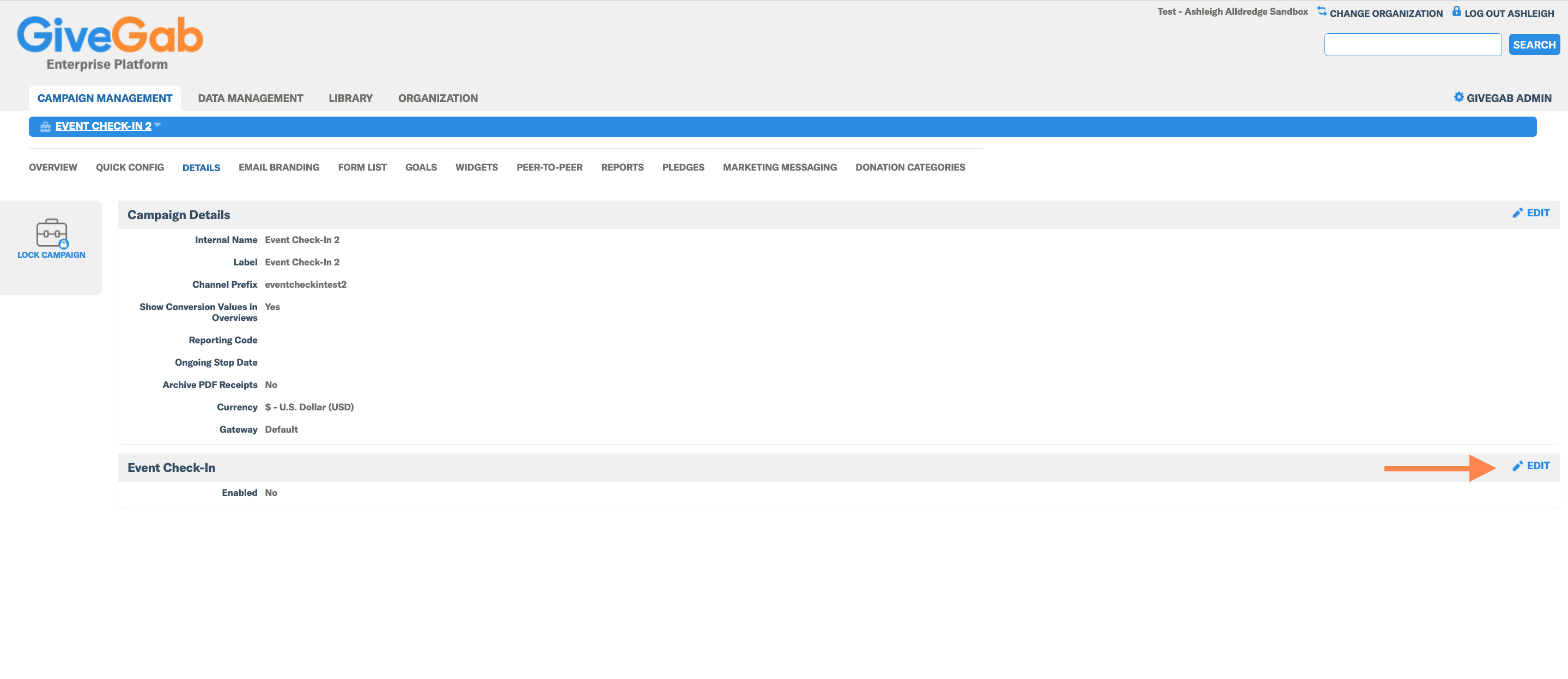
Task: Click pencil icon in Campaign Details header
Action: (1517, 213)
